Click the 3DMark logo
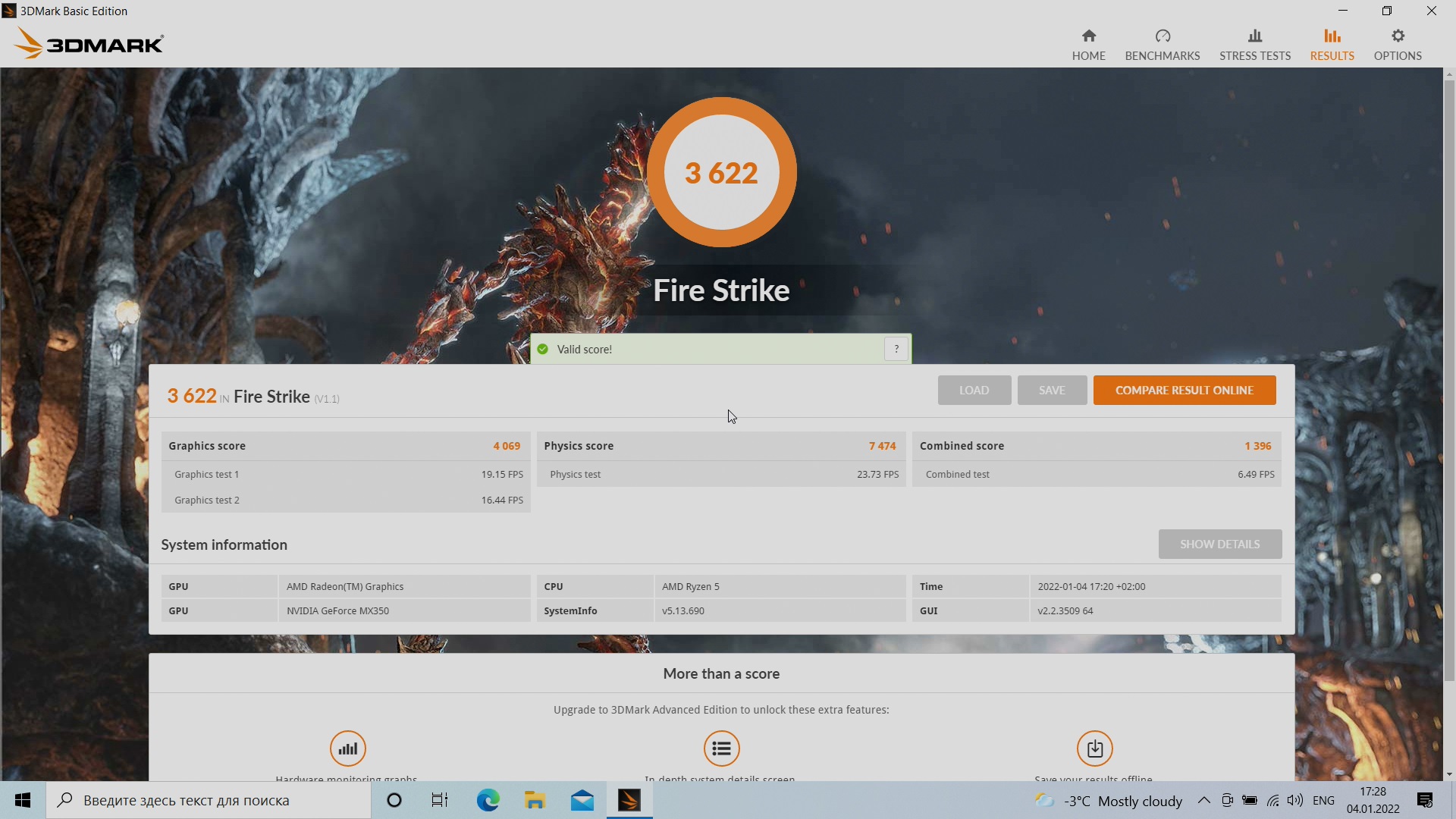Viewport: 1456px width, 819px height. (89, 43)
